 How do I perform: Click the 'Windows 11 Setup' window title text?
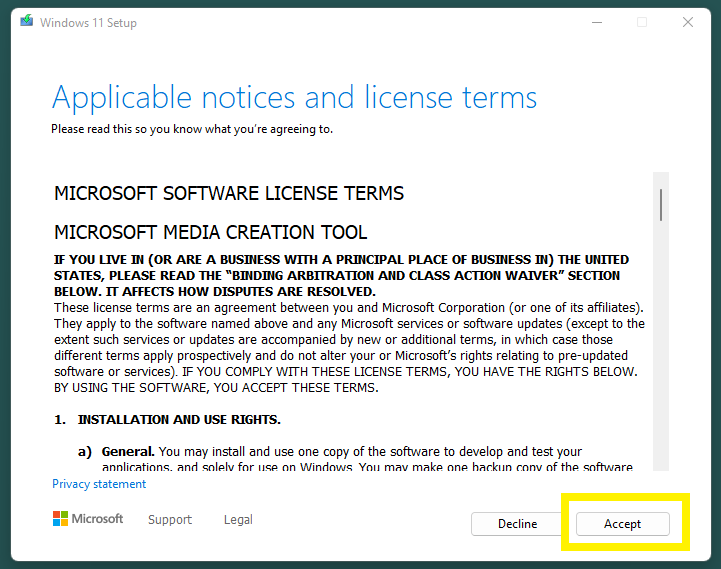[88, 23]
